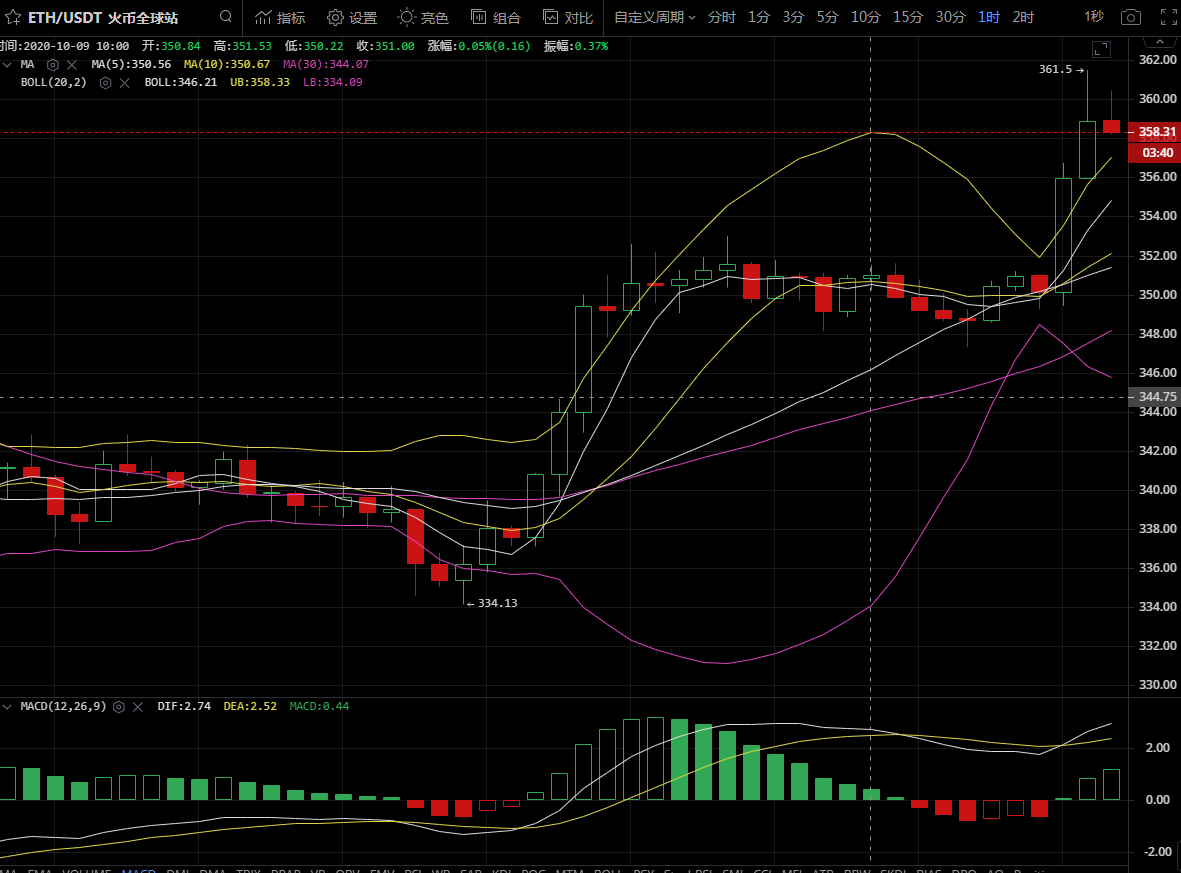1181x873 pixels.
Task: Take a chart screenshot with camera icon
Action: [x=1131, y=17]
